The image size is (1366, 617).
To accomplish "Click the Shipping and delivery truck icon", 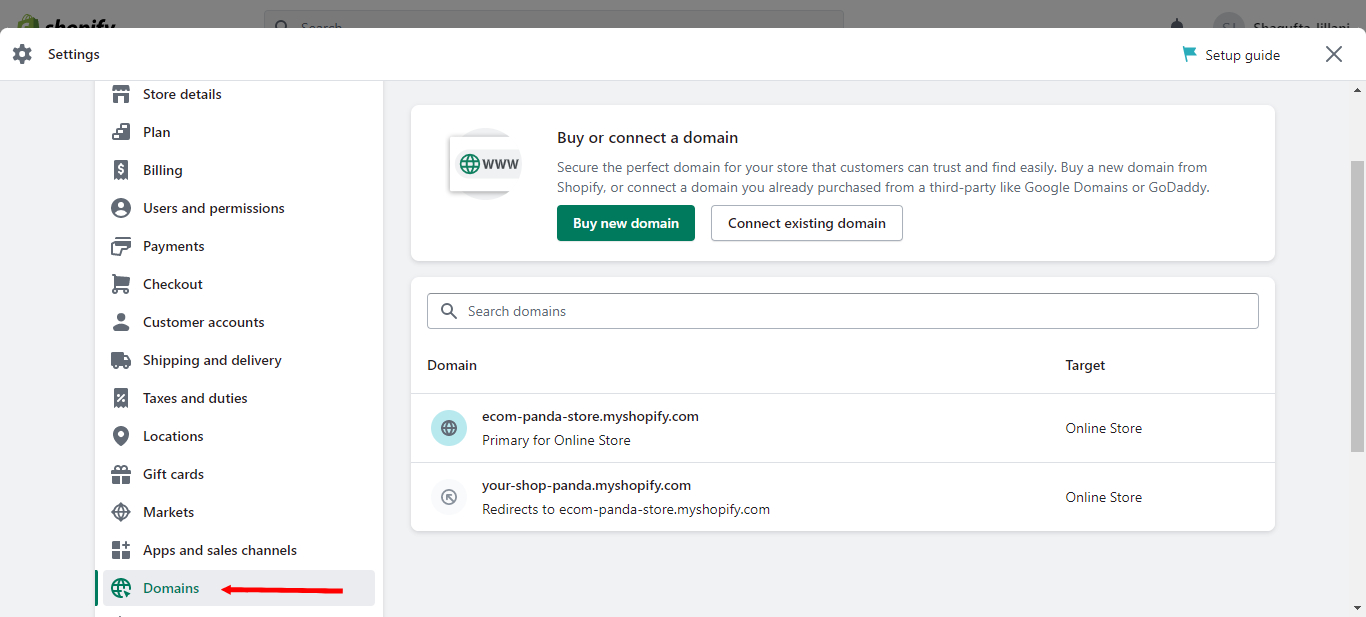I will coord(120,359).
